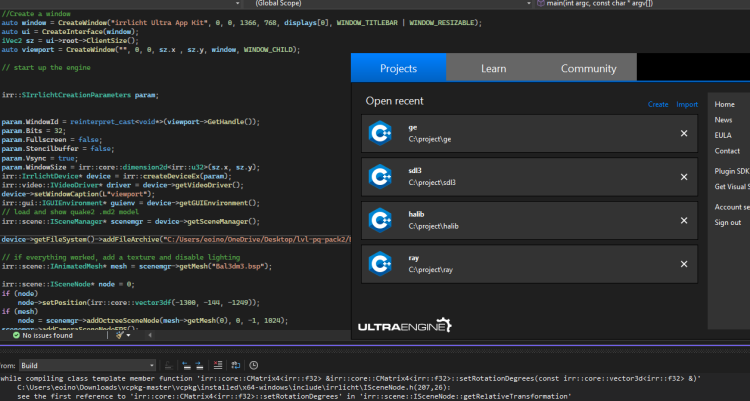Click the 'param.Fullscreen = false;' line
The height and width of the screenshot is (401, 750).
pyautogui.click(x=50, y=140)
